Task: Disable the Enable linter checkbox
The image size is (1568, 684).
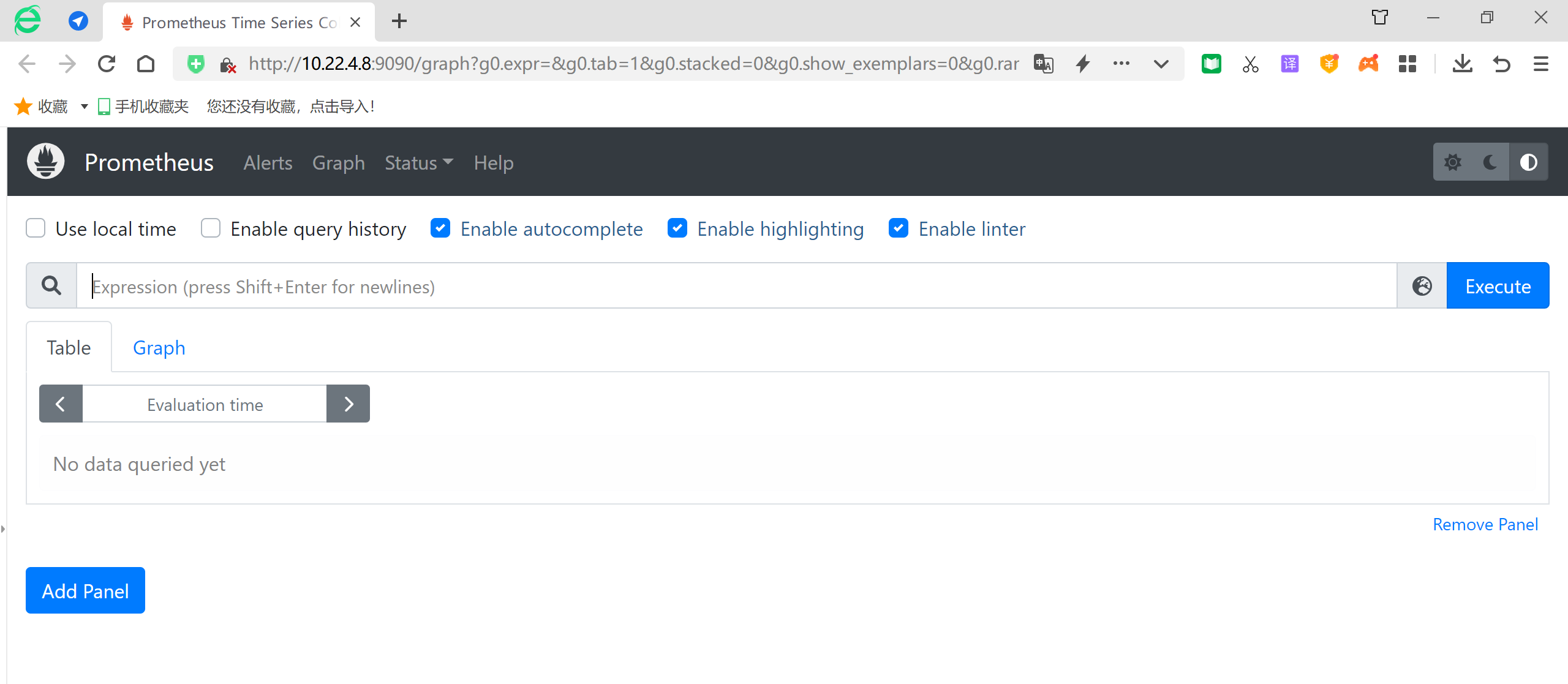Action: (x=899, y=228)
